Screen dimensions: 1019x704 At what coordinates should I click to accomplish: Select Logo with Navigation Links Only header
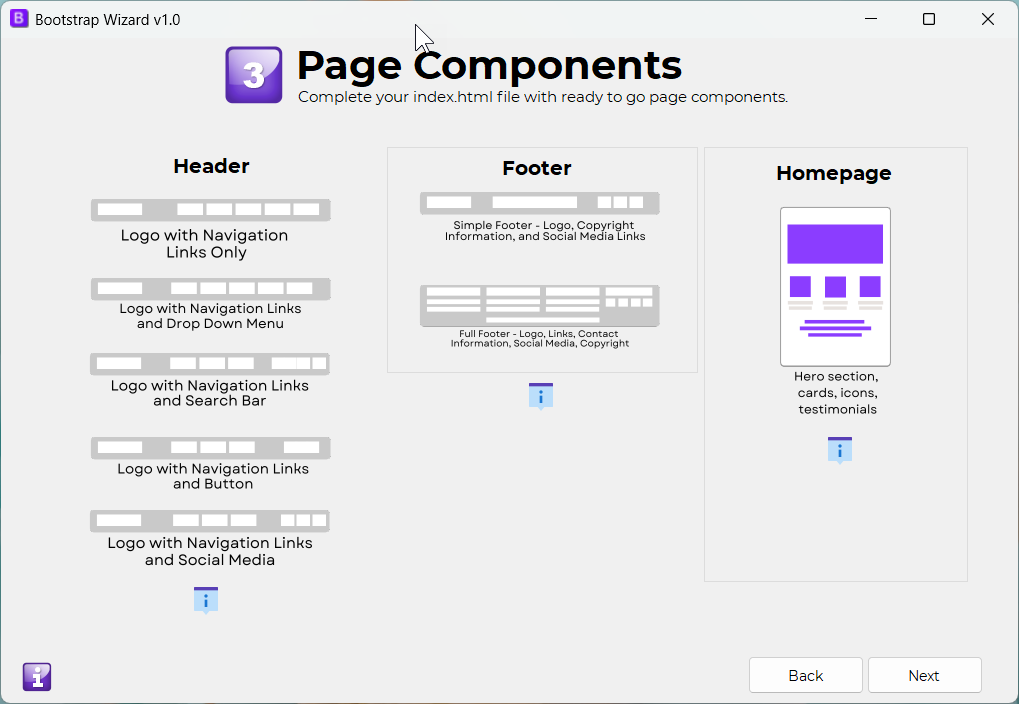click(210, 210)
